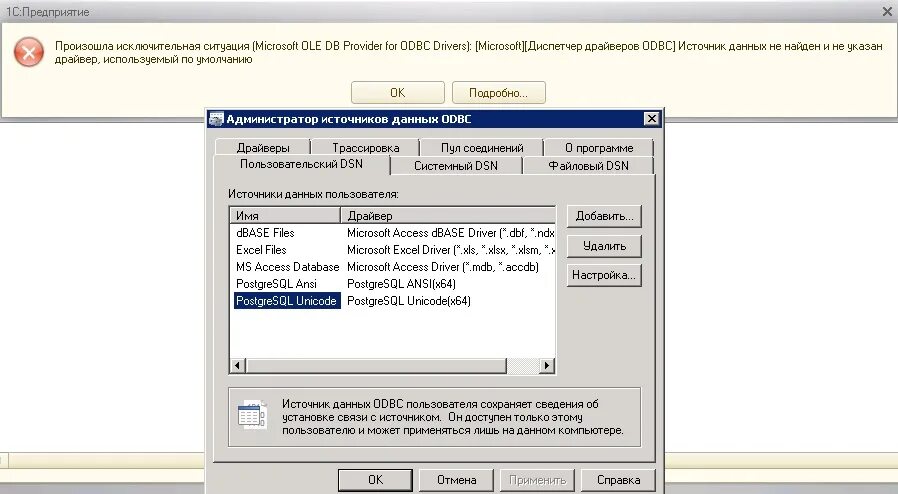This screenshot has height=494, width=898.
Task: Open the Настройка... dialog
Action: 604,275
